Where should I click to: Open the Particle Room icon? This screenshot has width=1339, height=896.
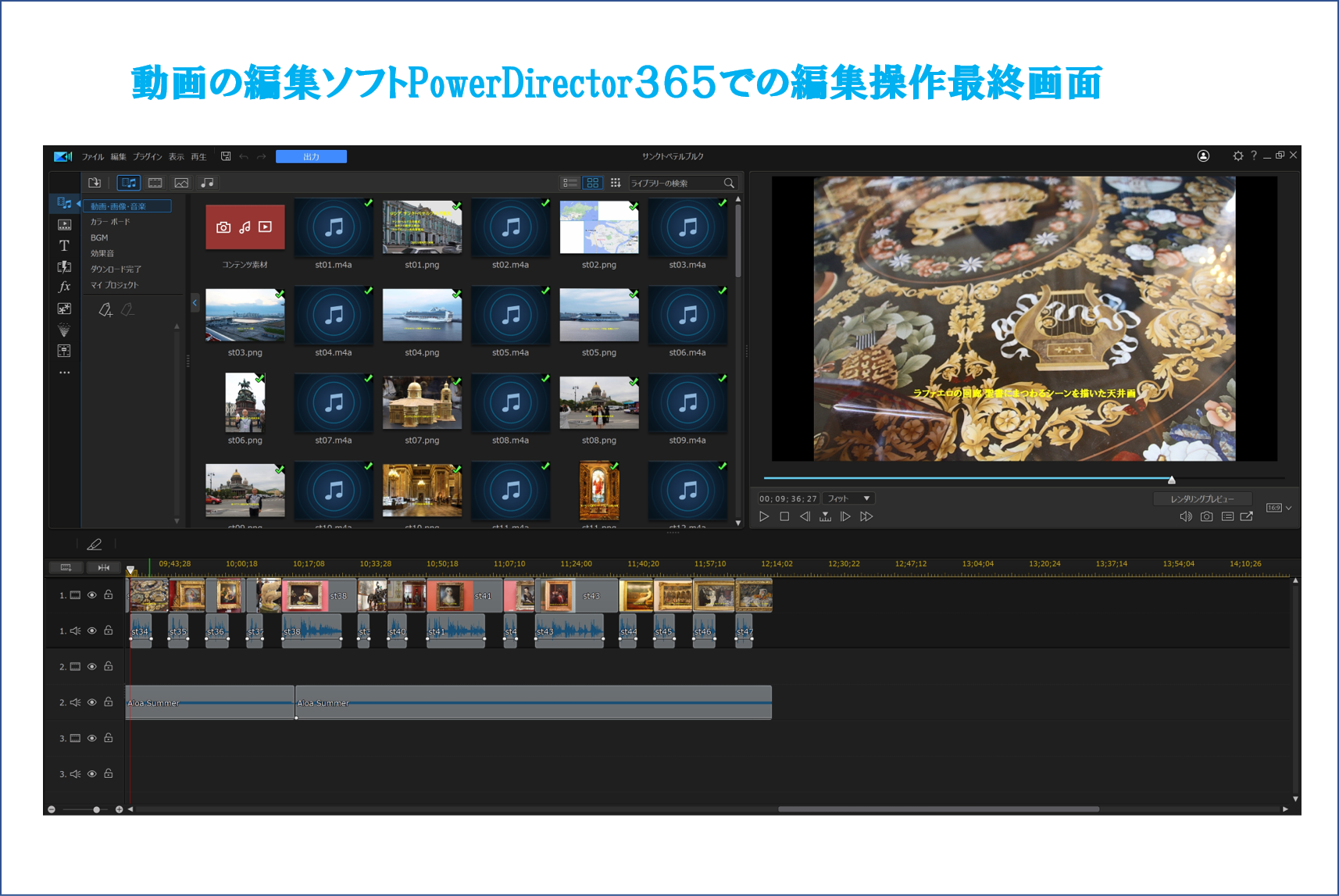[x=64, y=330]
